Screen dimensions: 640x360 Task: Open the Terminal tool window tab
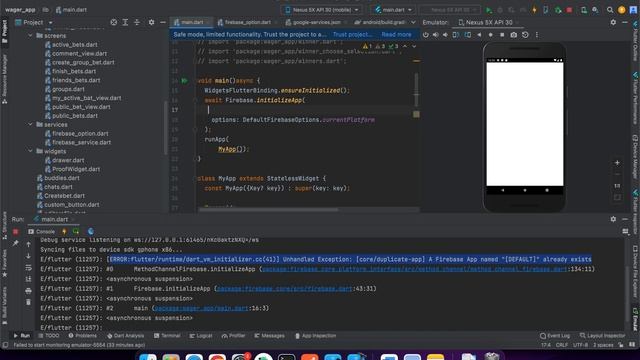[x=167, y=336]
